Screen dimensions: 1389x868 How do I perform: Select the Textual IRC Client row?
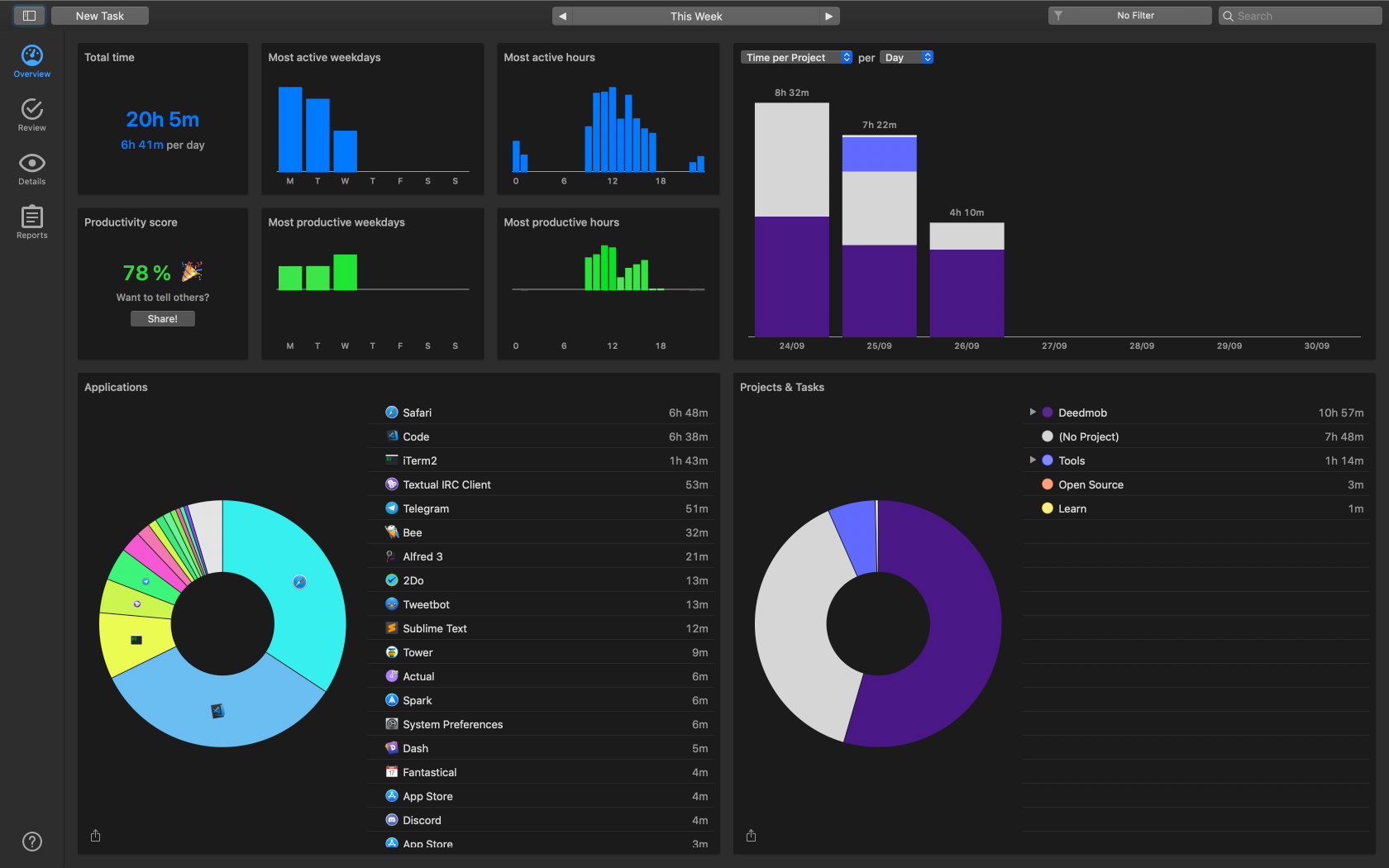tap(542, 484)
